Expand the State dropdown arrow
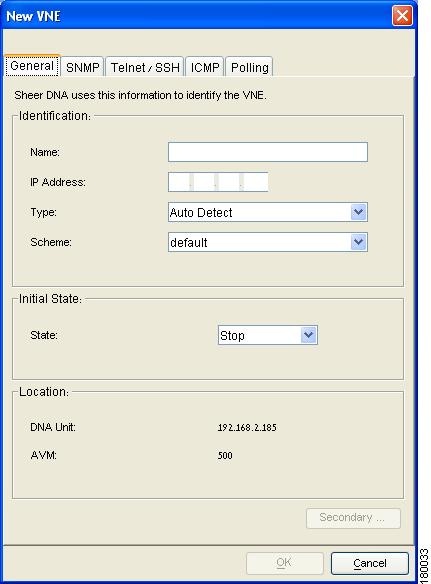This screenshot has width=431, height=584. point(308,335)
